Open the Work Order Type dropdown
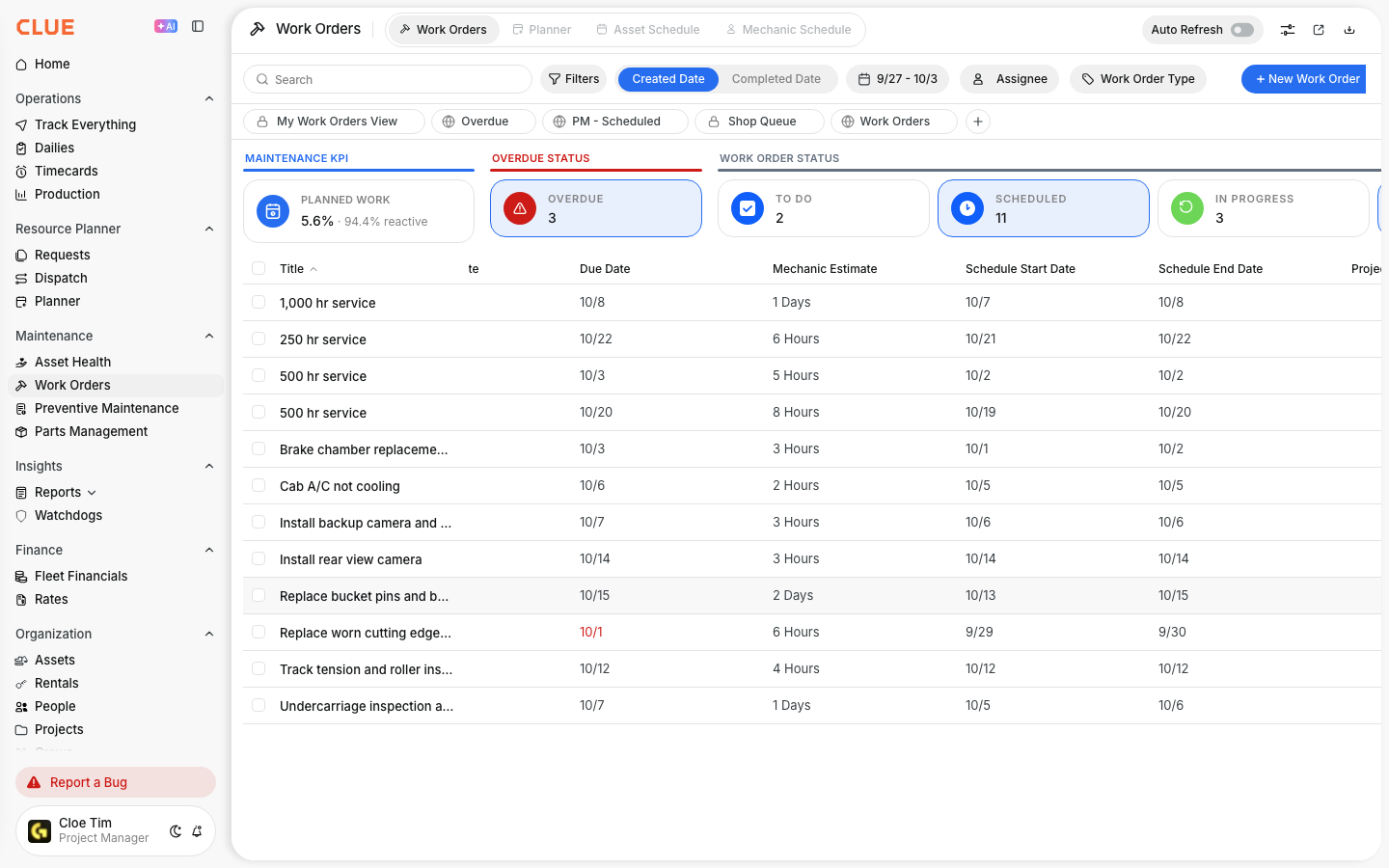 click(1138, 79)
